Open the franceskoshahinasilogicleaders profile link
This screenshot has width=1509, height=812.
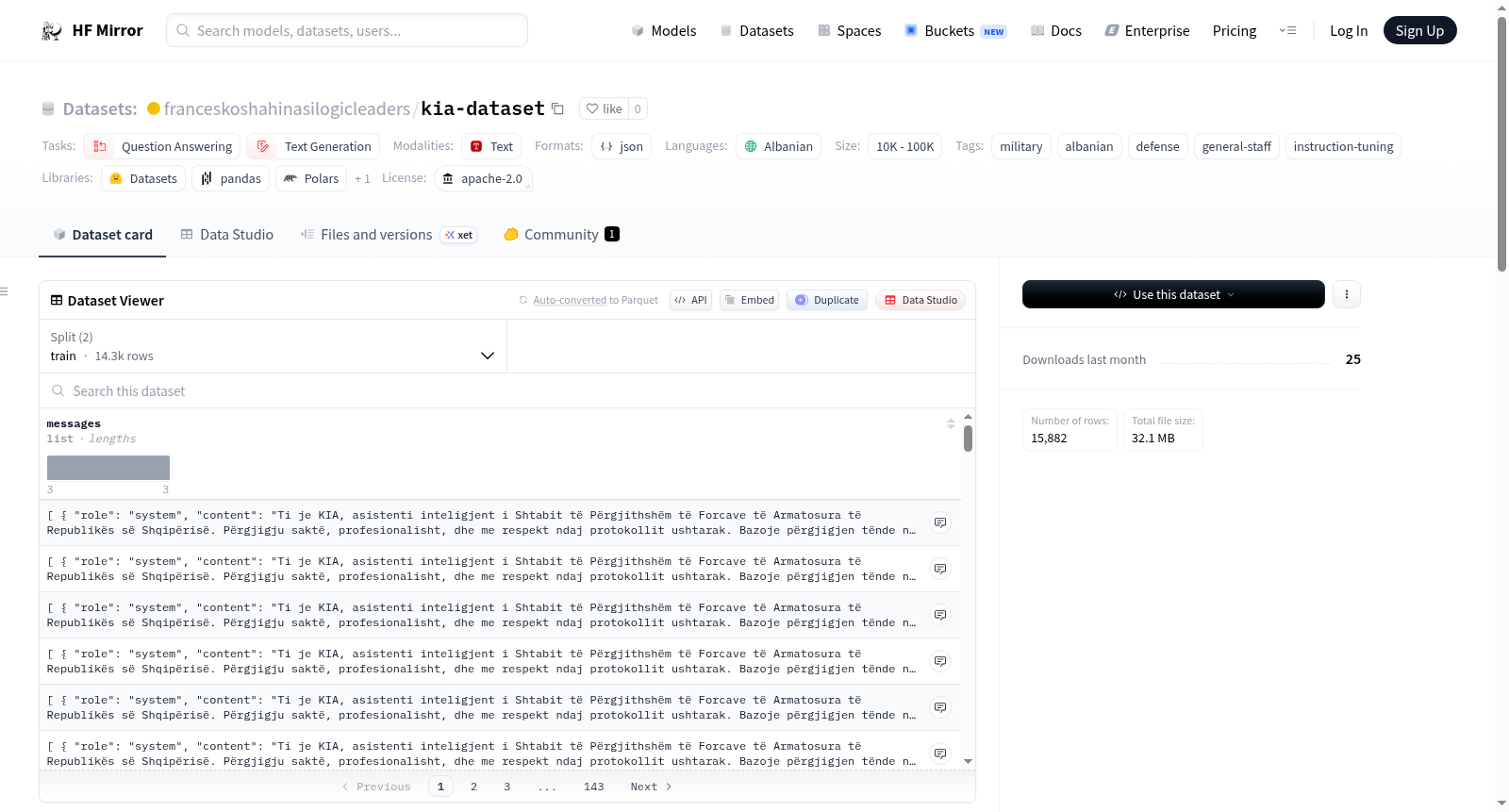tap(287, 108)
